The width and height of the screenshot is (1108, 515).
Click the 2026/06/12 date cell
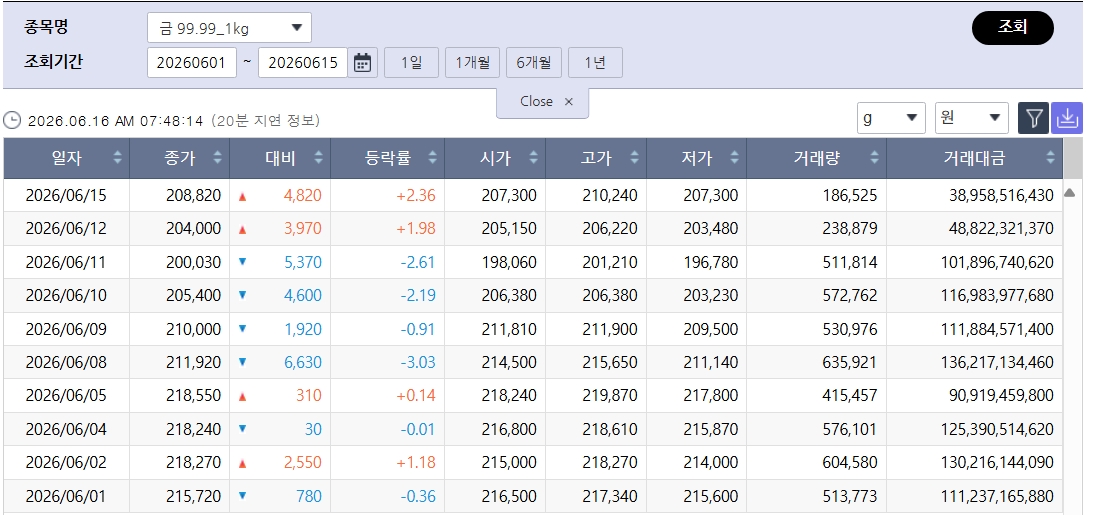(x=66, y=229)
